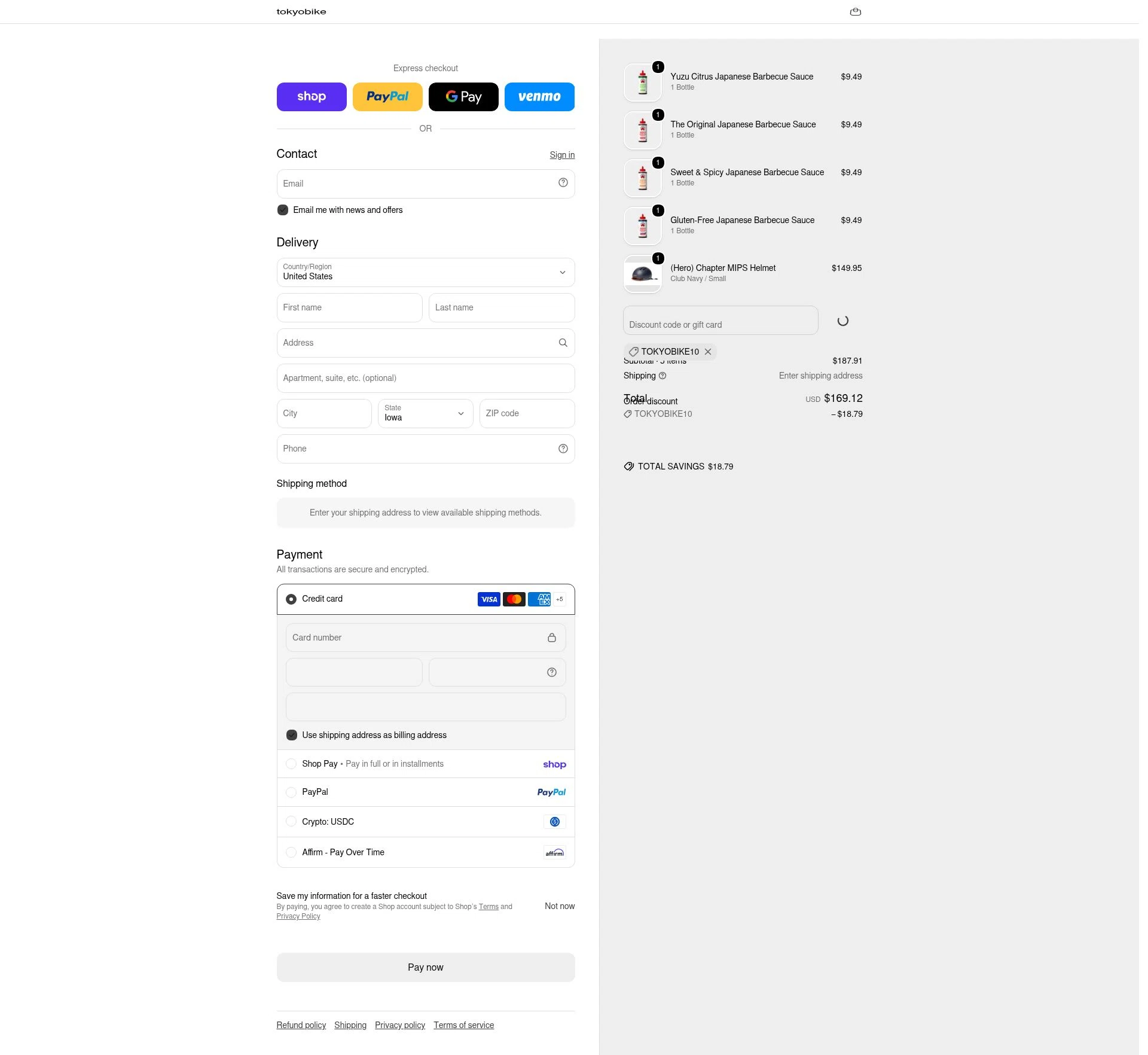This screenshot has width=1148, height=1055.
Task: Open the State dropdown showing Iowa
Action: point(426,414)
